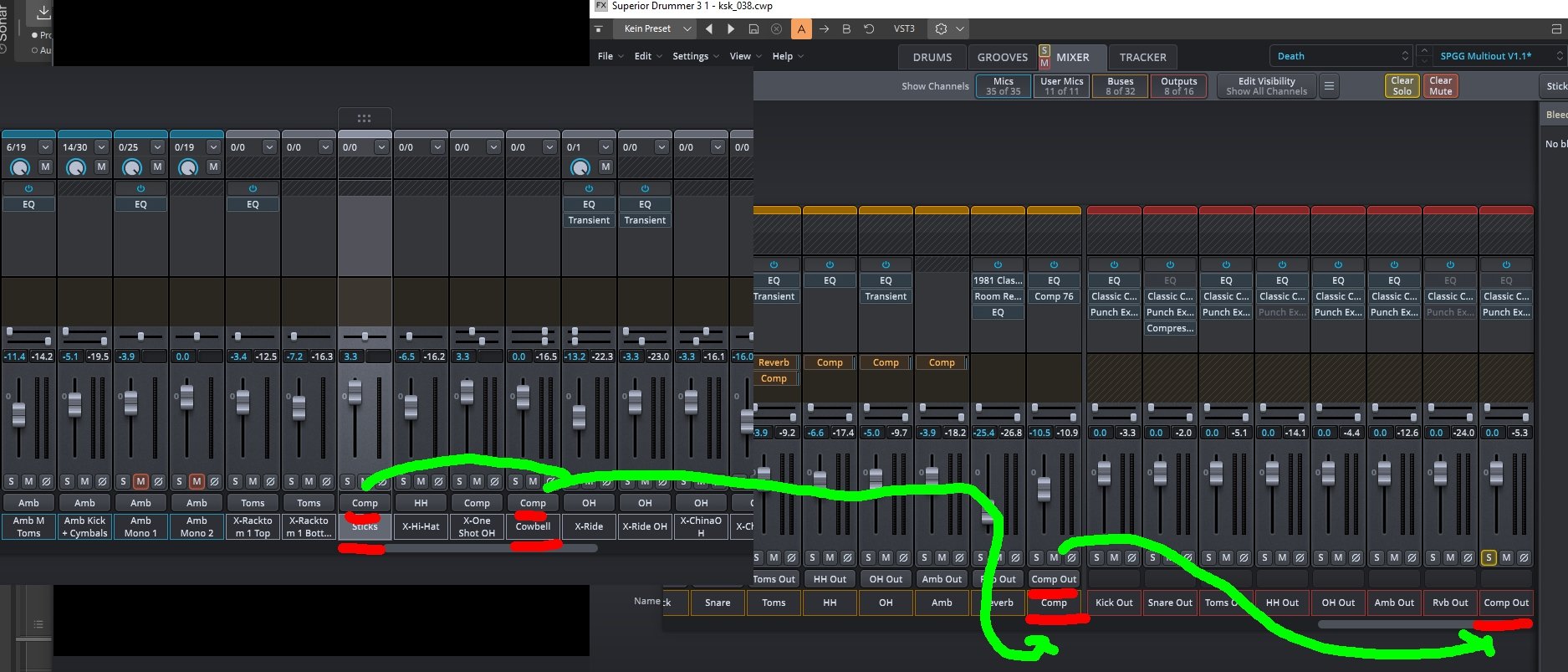Open the Kein Preset dropdown
Image resolution: width=1568 pixels, height=672 pixels.
click(x=658, y=28)
